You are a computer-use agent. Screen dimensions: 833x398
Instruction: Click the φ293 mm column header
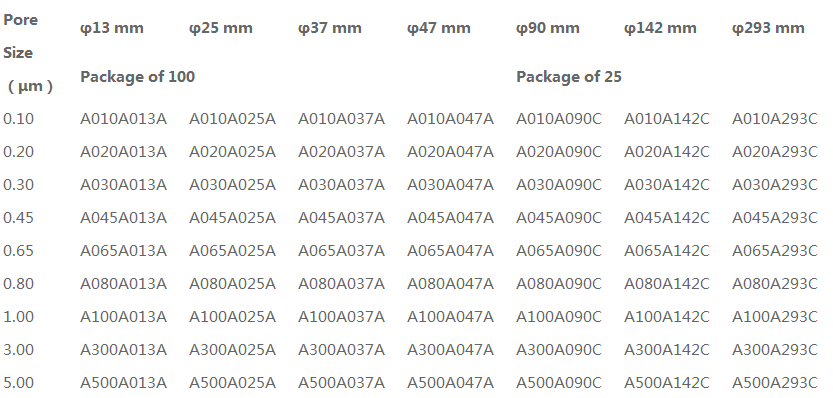pyautogui.click(x=768, y=28)
